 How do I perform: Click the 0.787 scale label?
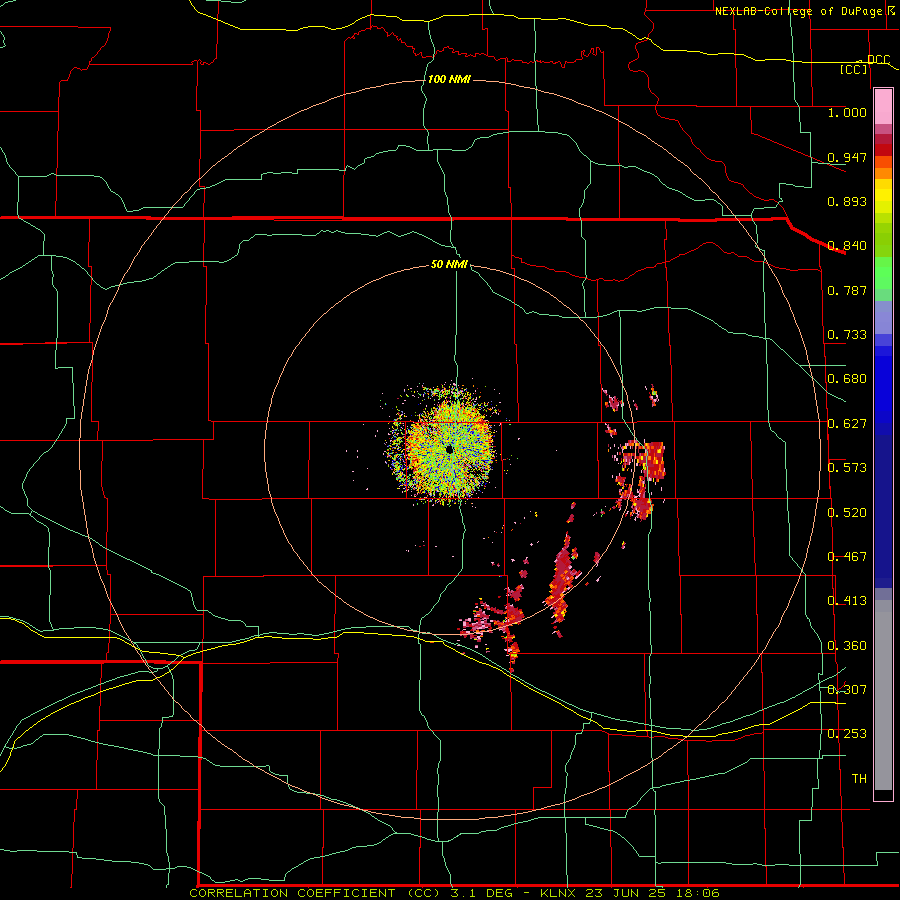point(847,290)
